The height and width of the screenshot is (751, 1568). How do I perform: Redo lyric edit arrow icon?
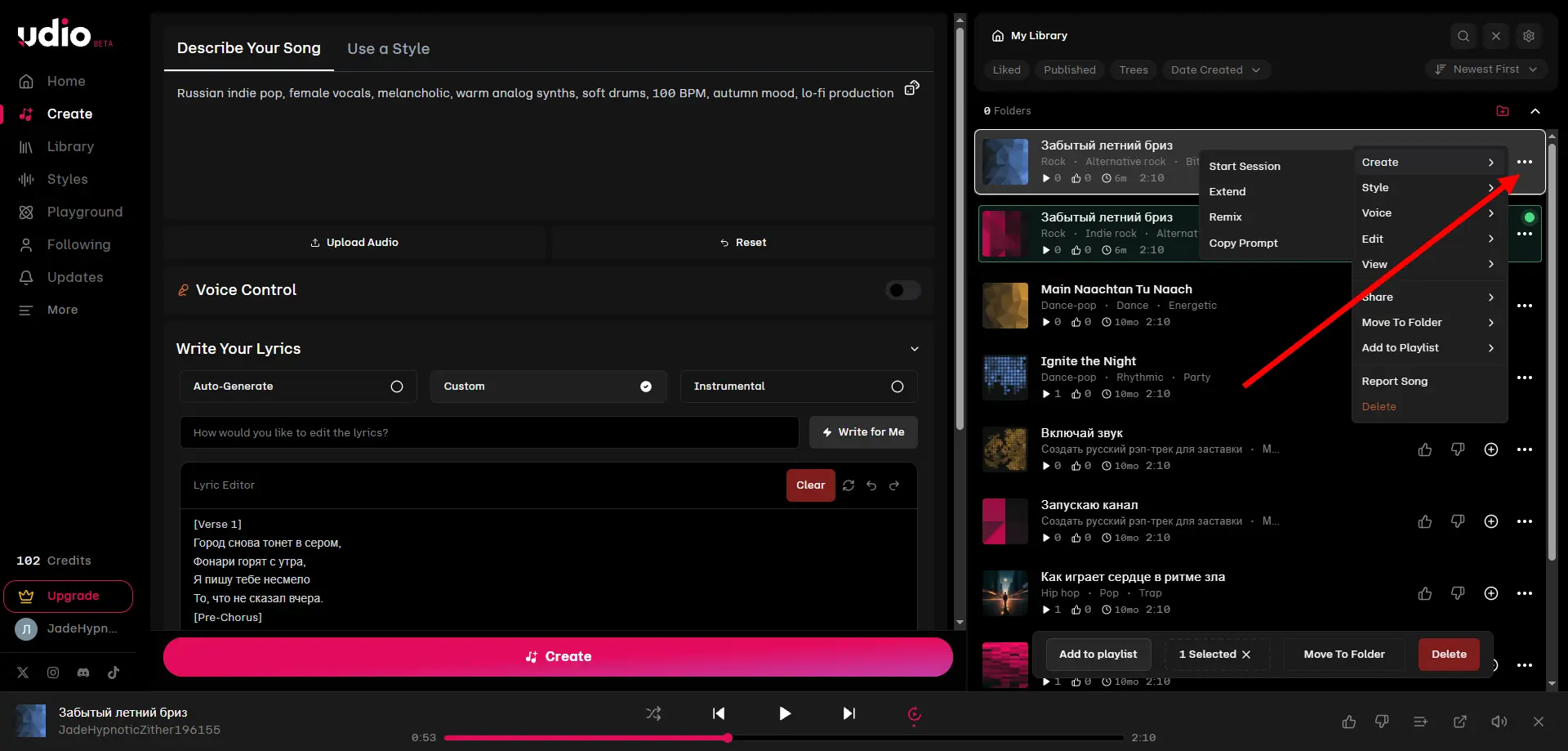[894, 485]
